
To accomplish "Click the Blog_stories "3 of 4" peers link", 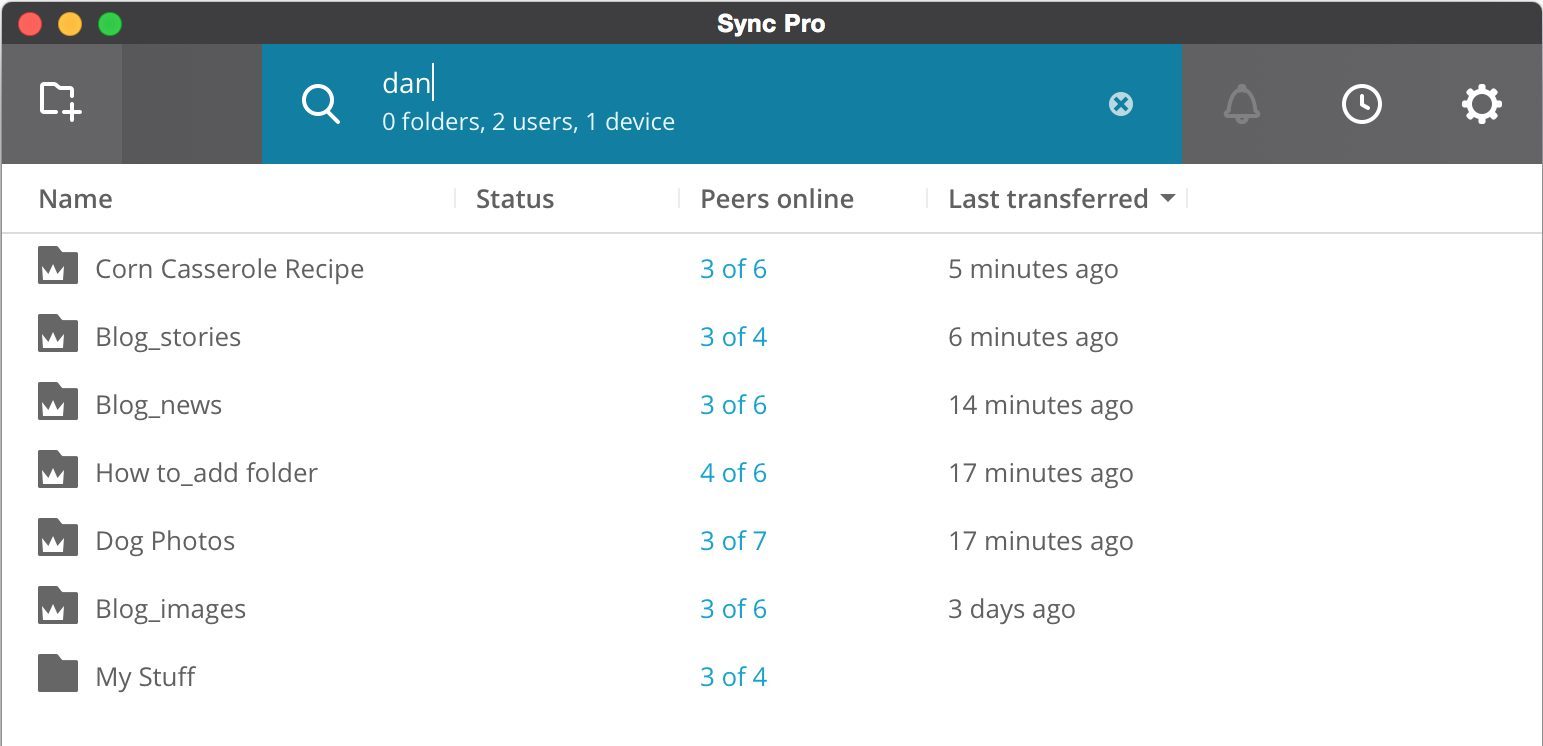I will tap(733, 337).
